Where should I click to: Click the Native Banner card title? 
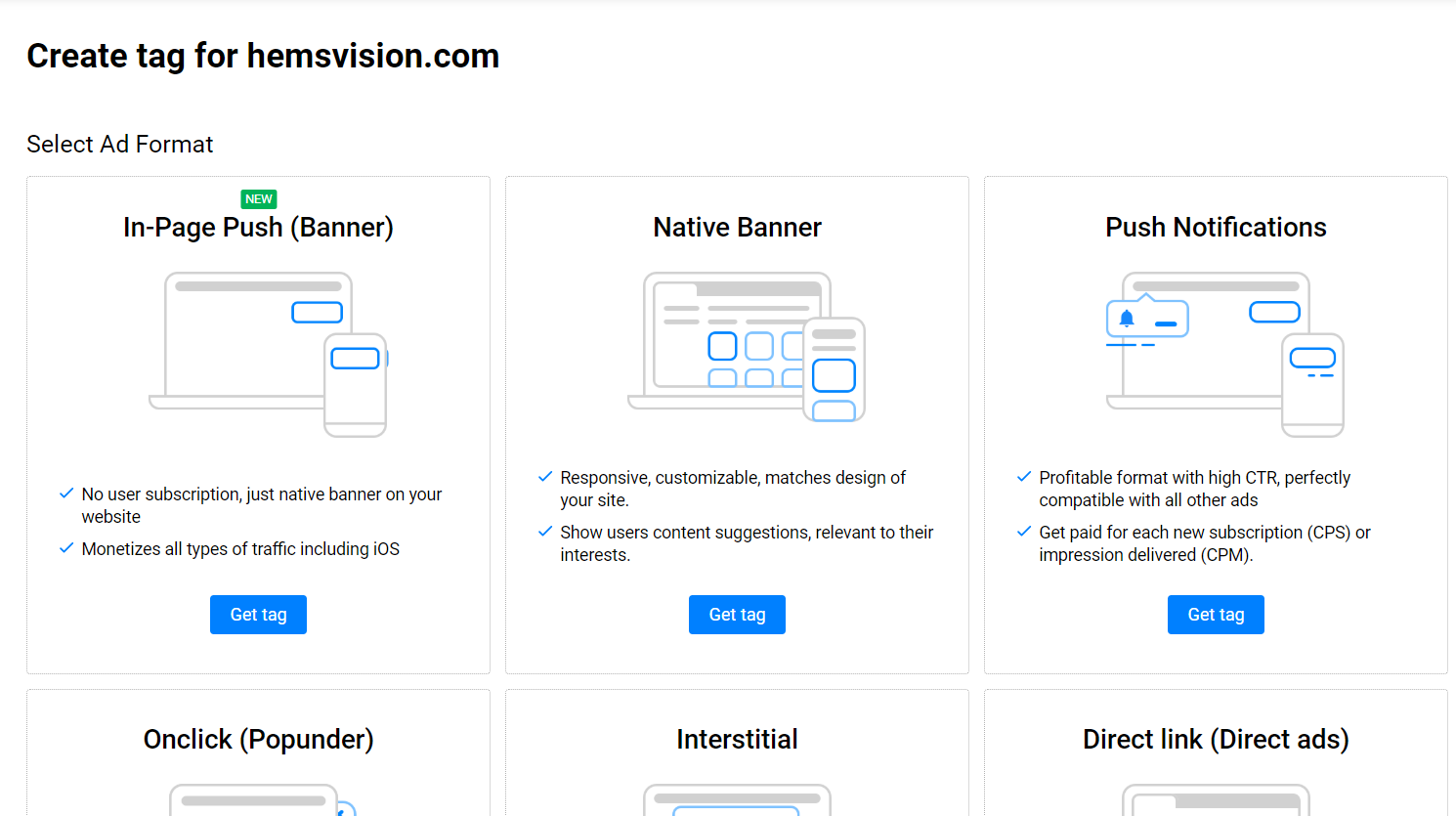(x=737, y=227)
